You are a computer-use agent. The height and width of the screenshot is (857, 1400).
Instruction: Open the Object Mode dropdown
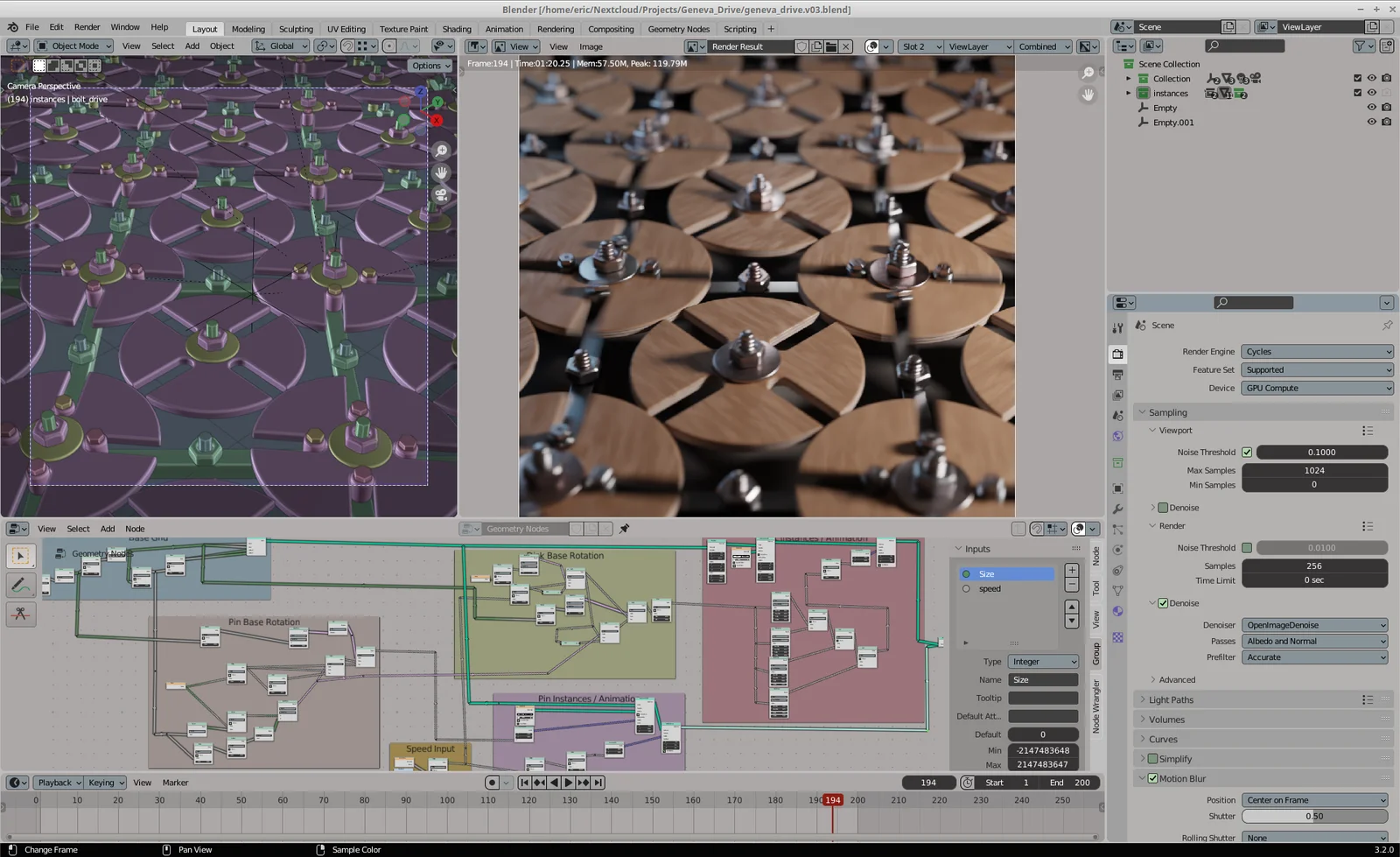click(73, 46)
